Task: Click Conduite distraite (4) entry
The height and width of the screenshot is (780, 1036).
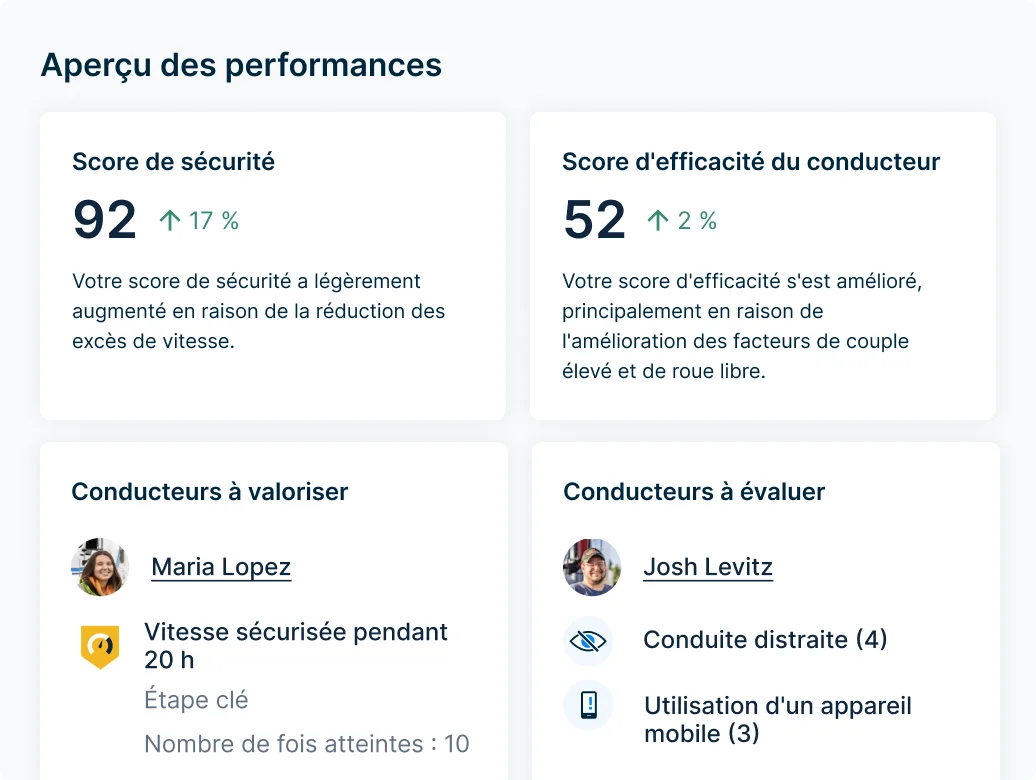Action: click(x=764, y=640)
